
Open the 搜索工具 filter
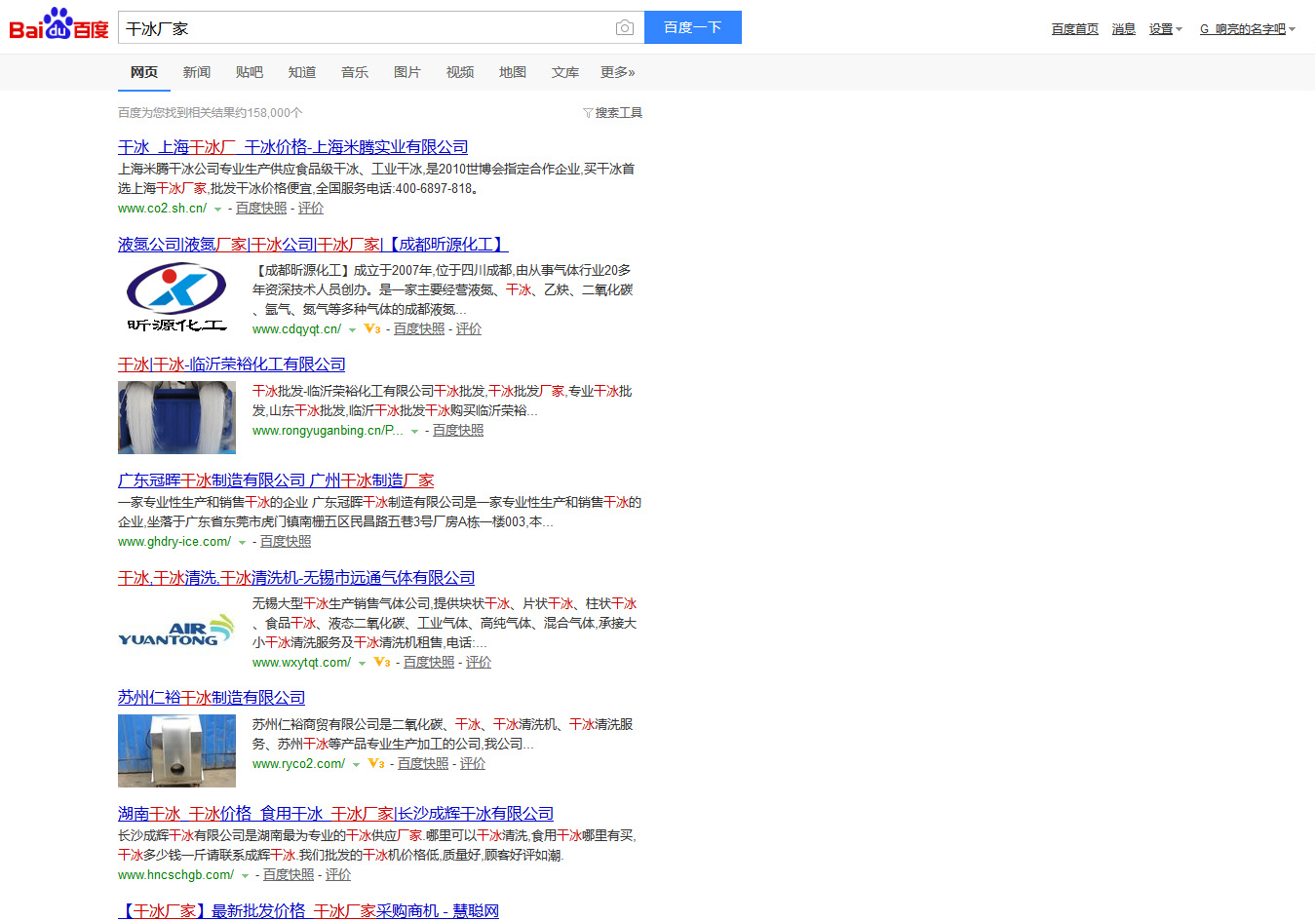click(x=613, y=113)
